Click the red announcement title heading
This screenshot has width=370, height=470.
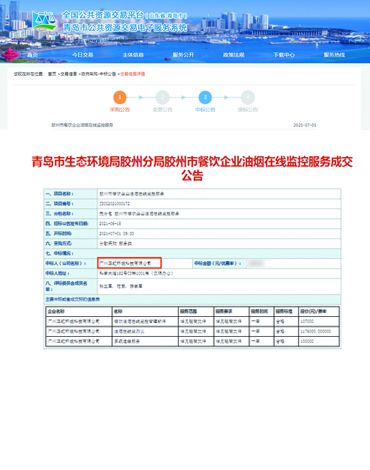point(192,168)
